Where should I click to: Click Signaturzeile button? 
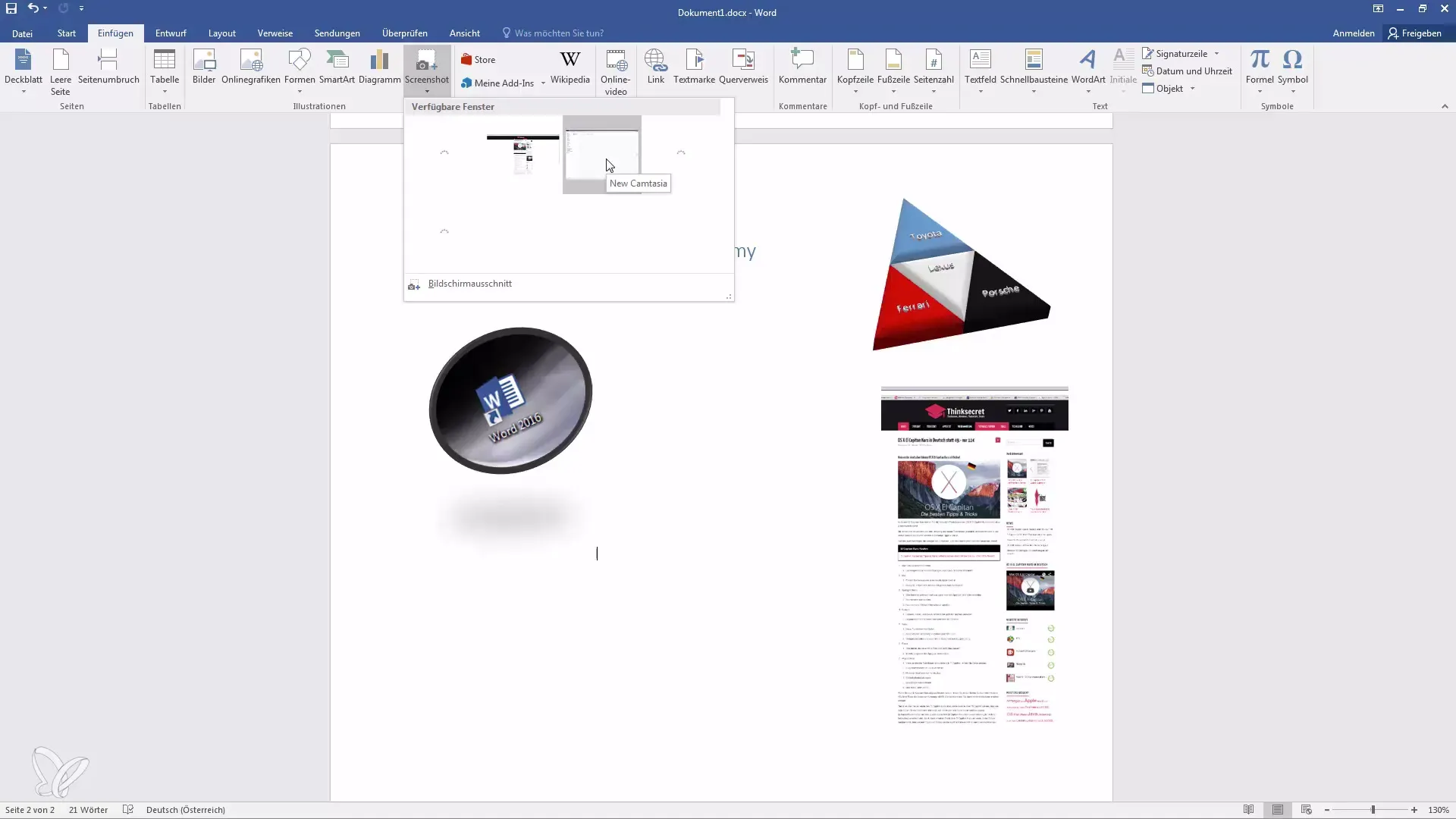tap(1175, 54)
